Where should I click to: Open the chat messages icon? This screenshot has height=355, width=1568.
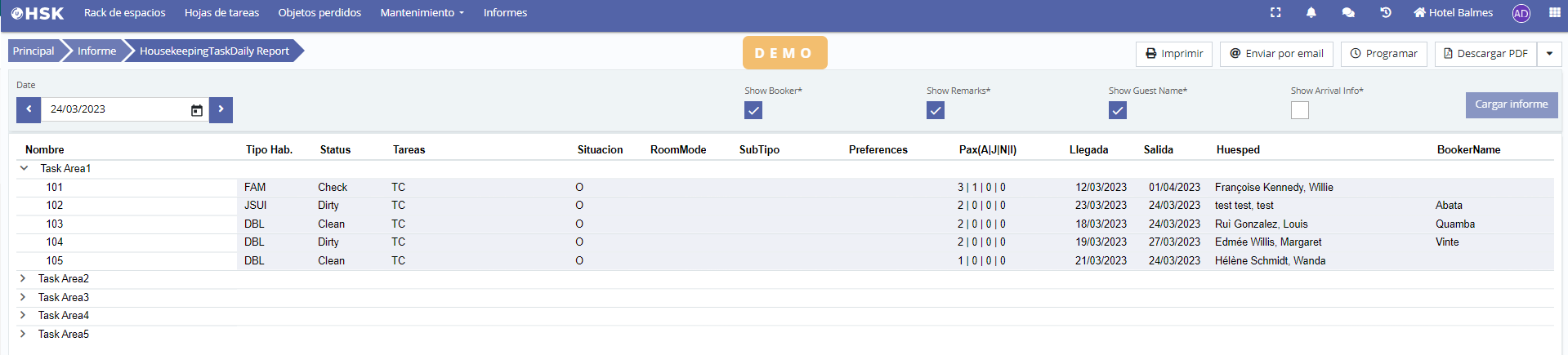(x=1348, y=12)
